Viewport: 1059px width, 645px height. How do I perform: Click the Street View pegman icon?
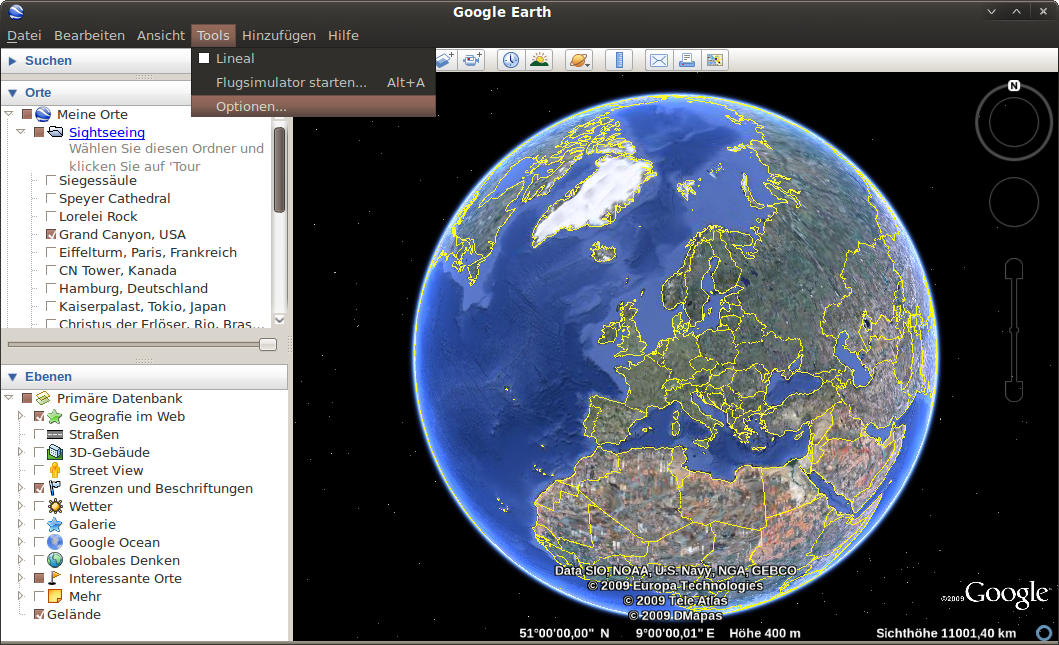55,471
